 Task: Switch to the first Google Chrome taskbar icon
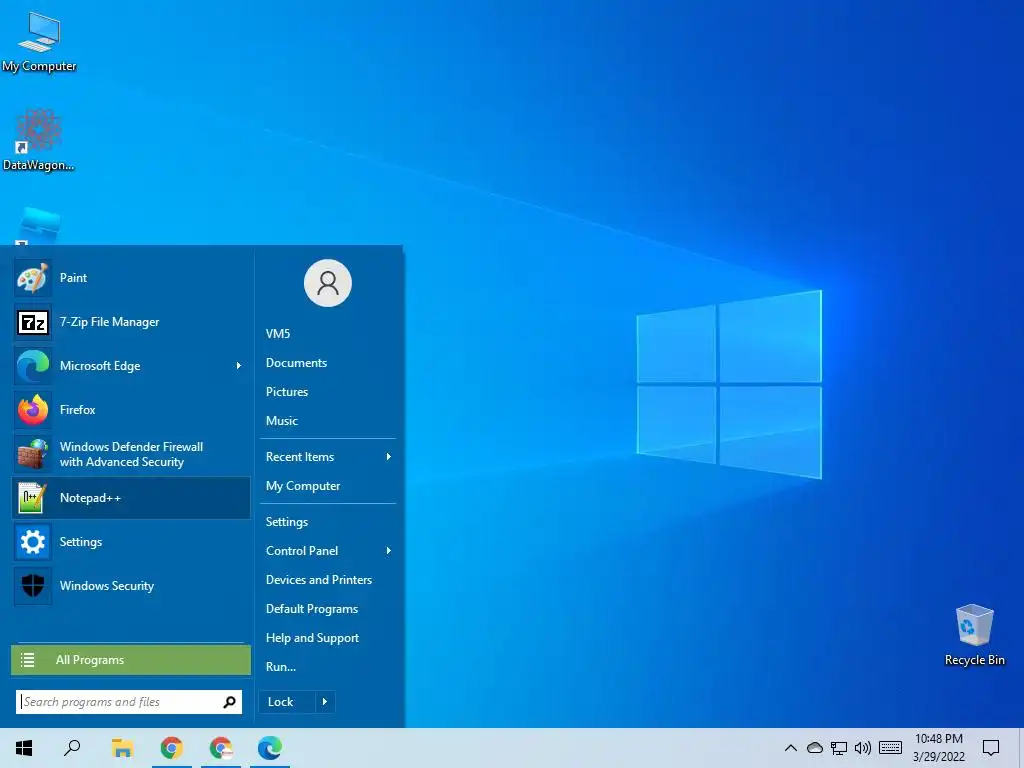tap(172, 748)
